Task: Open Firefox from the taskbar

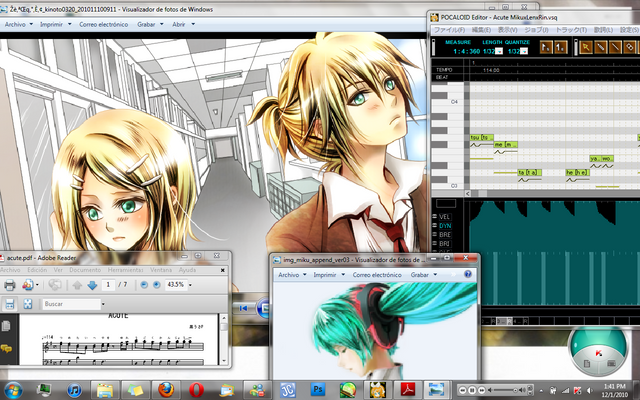Action: tap(166, 390)
